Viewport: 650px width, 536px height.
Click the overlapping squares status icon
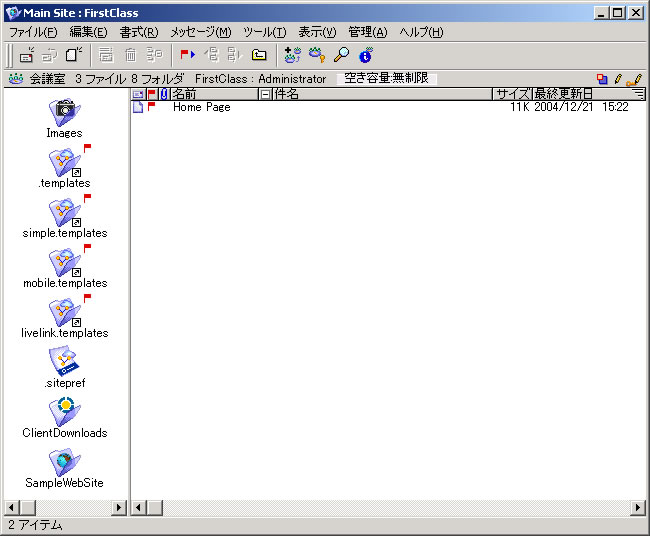pos(602,79)
